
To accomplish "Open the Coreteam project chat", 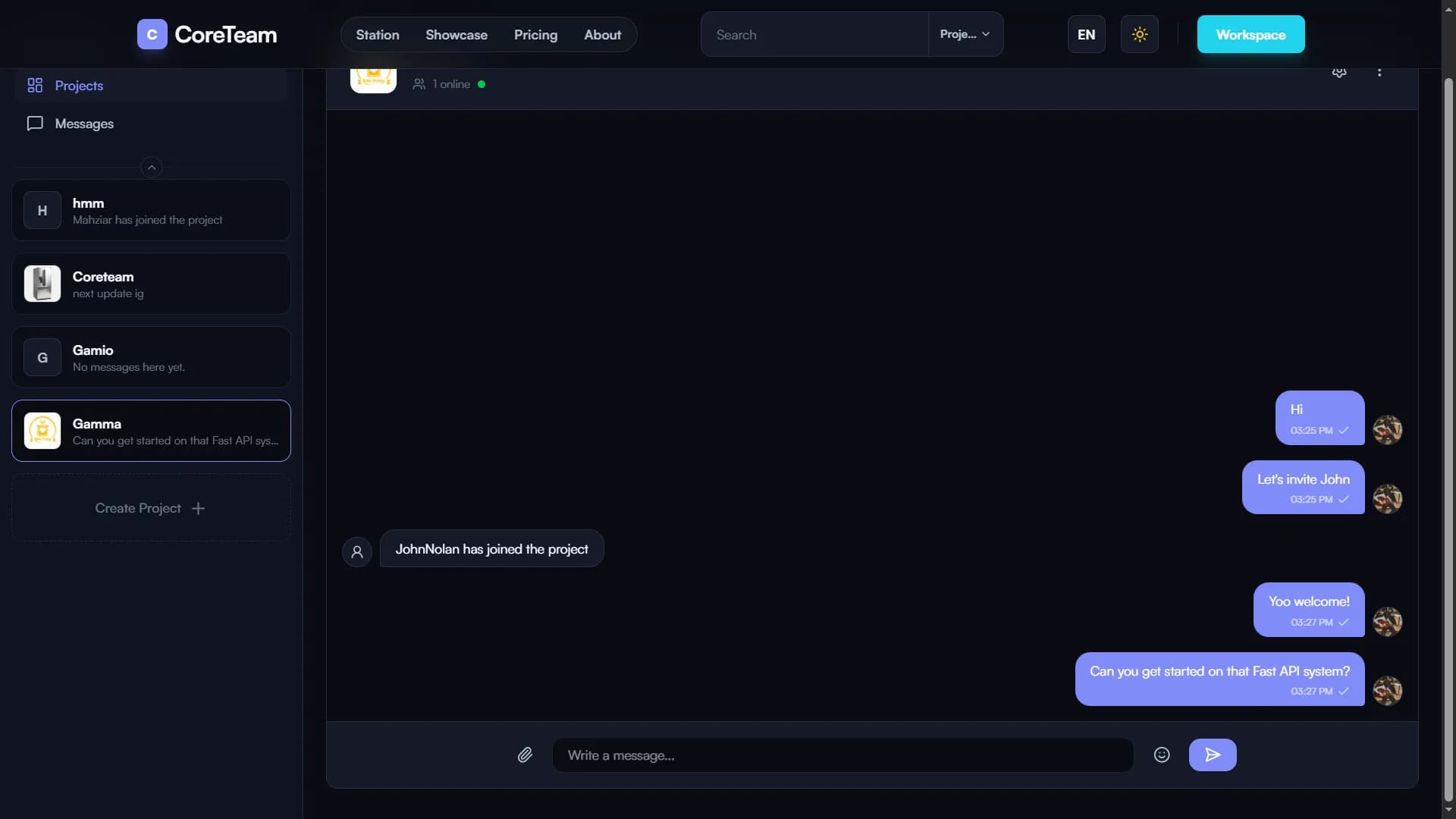I will pos(151,284).
